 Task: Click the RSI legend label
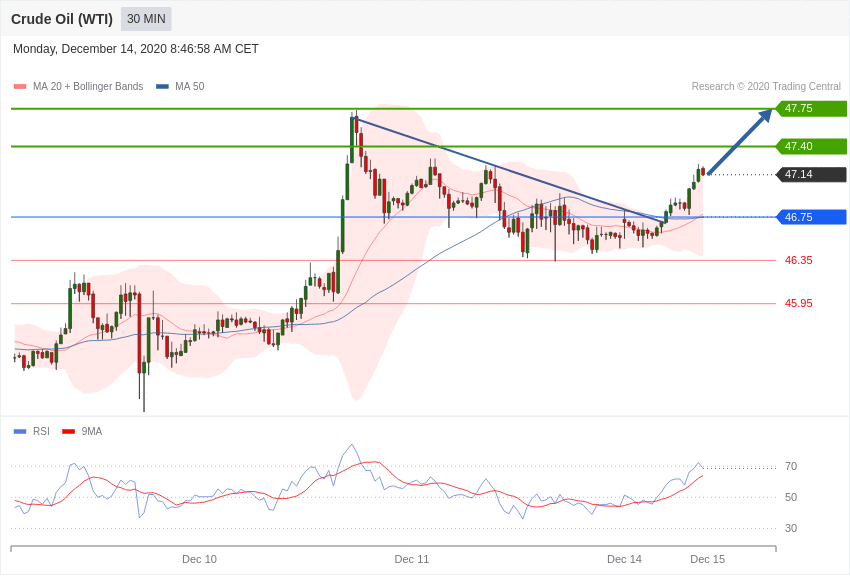pos(41,431)
